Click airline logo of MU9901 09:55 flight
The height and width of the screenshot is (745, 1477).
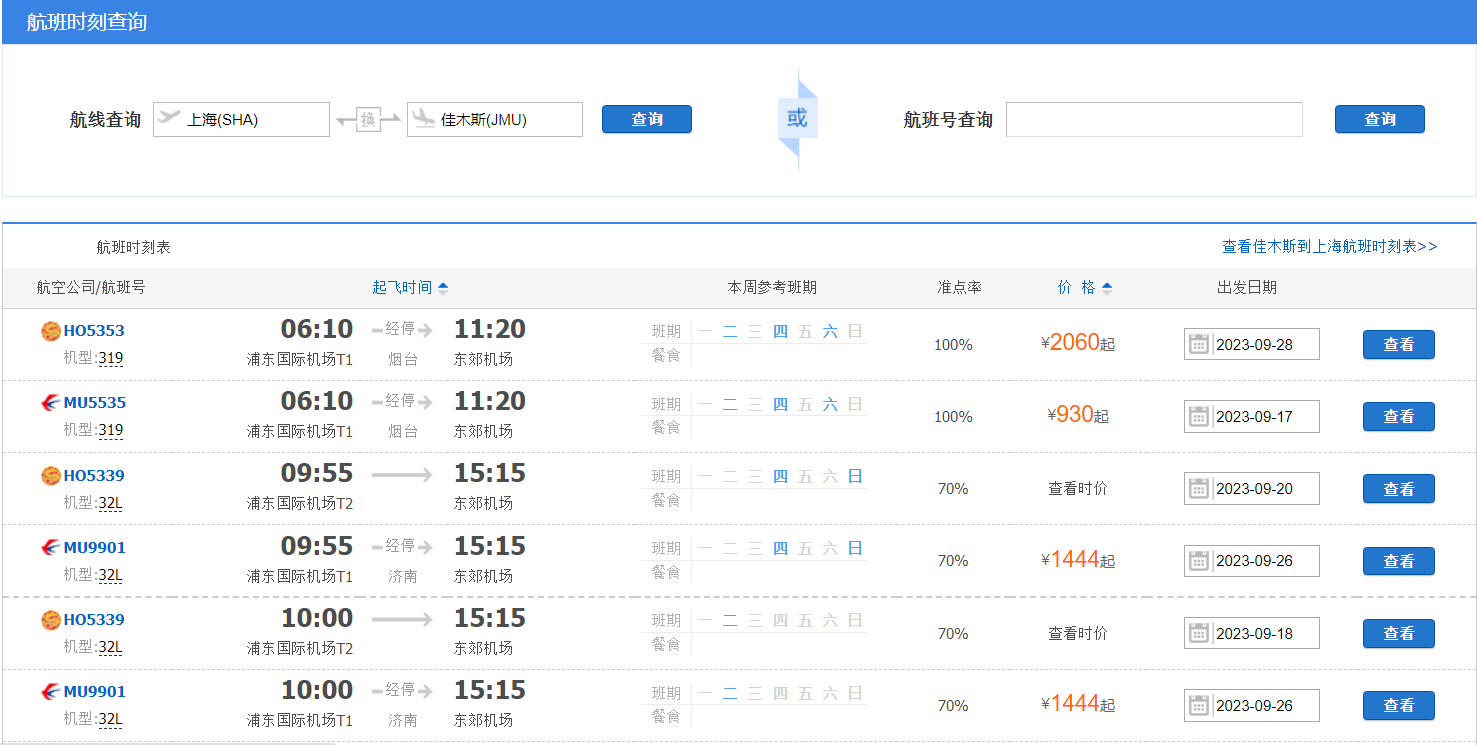coord(51,548)
